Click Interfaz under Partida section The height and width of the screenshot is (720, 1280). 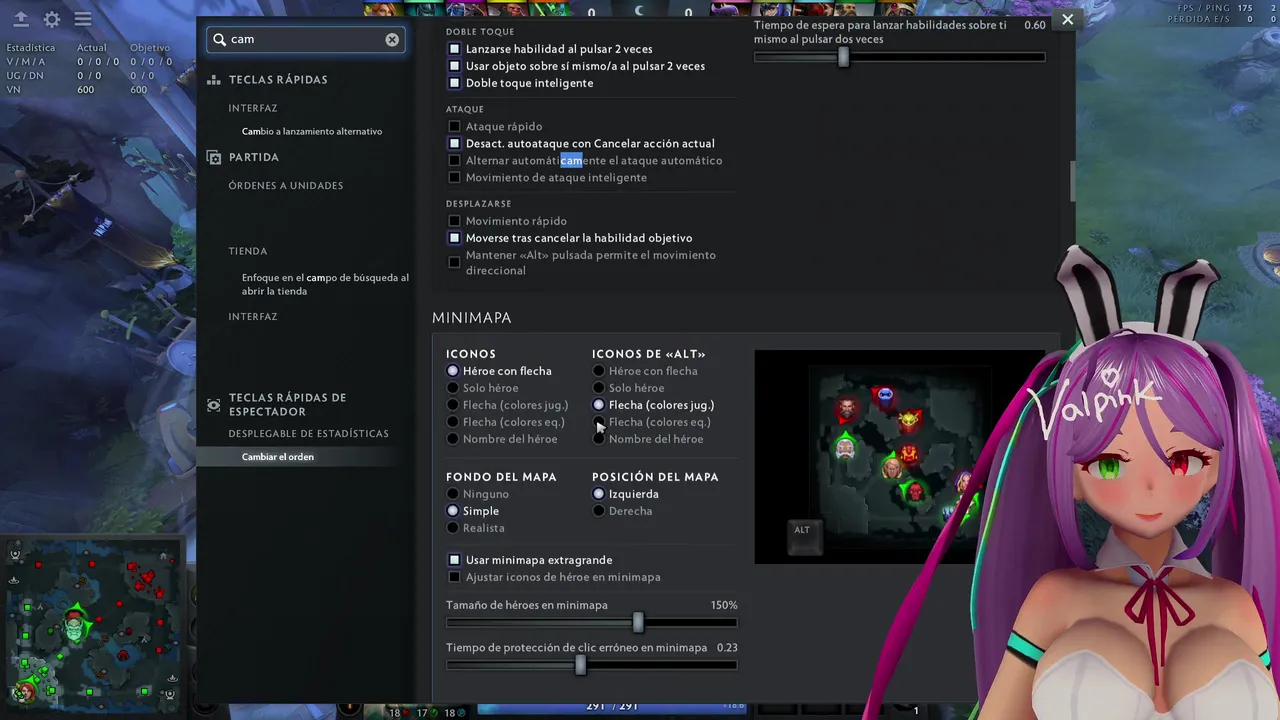tap(253, 317)
